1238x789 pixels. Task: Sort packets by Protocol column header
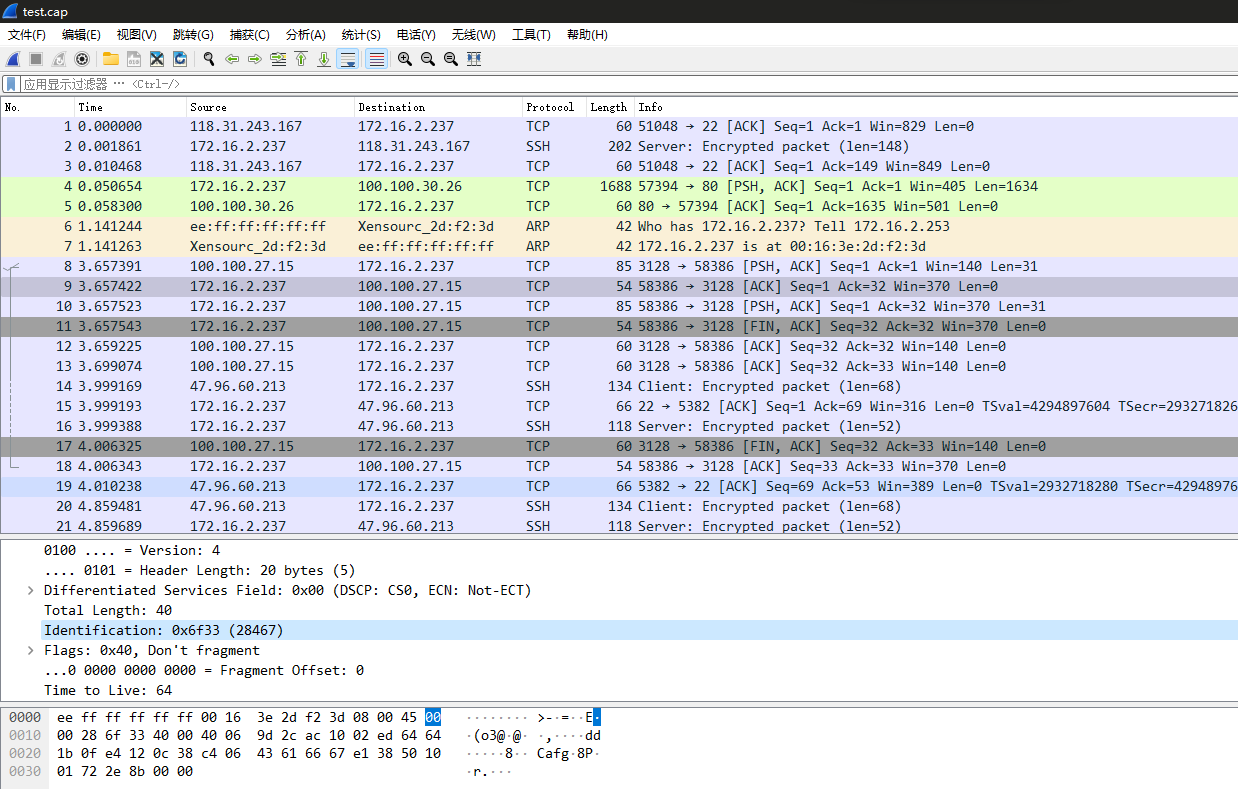(550, 107)
